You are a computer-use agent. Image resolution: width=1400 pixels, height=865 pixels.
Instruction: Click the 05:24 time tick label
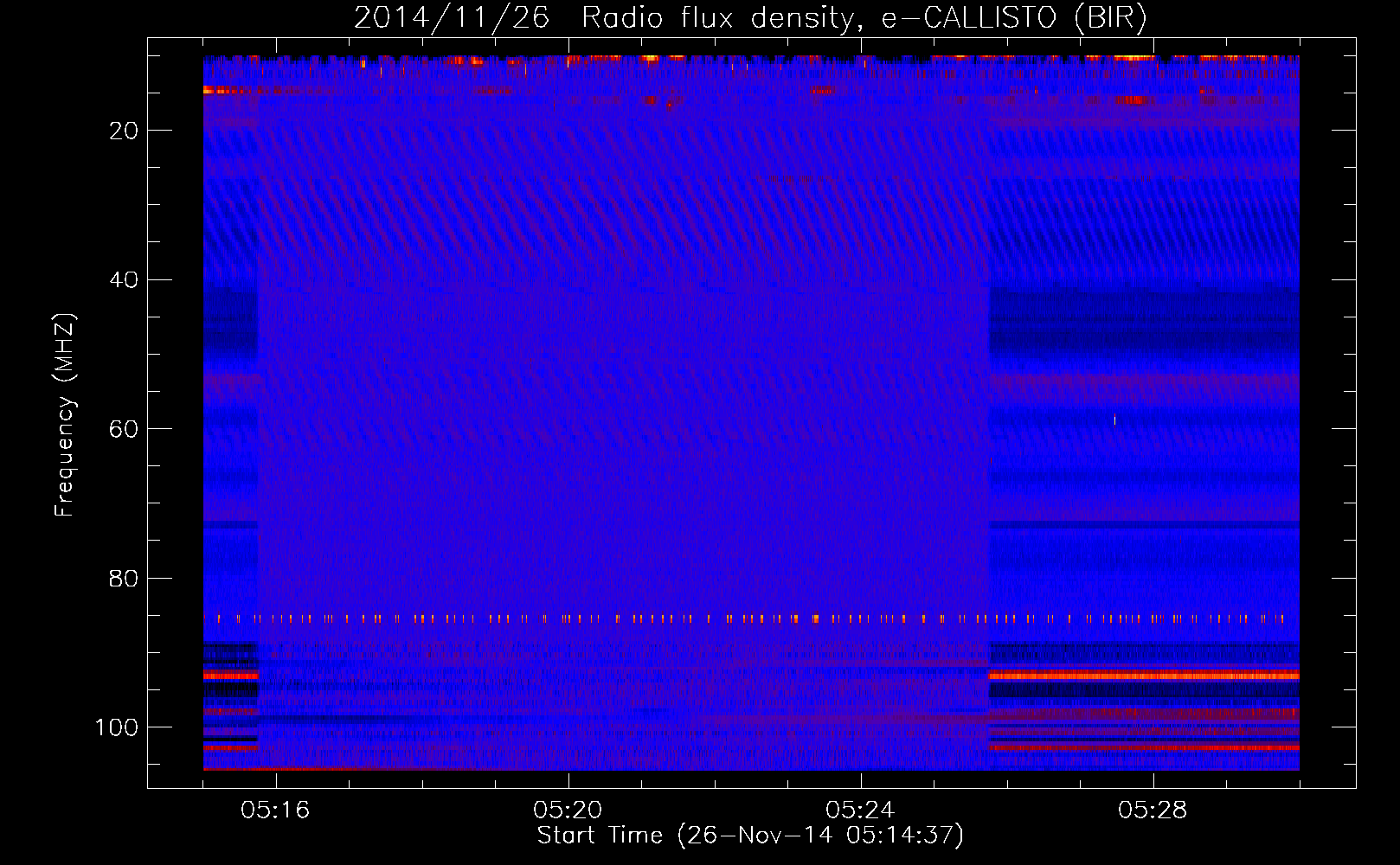[x=860, y=811]
